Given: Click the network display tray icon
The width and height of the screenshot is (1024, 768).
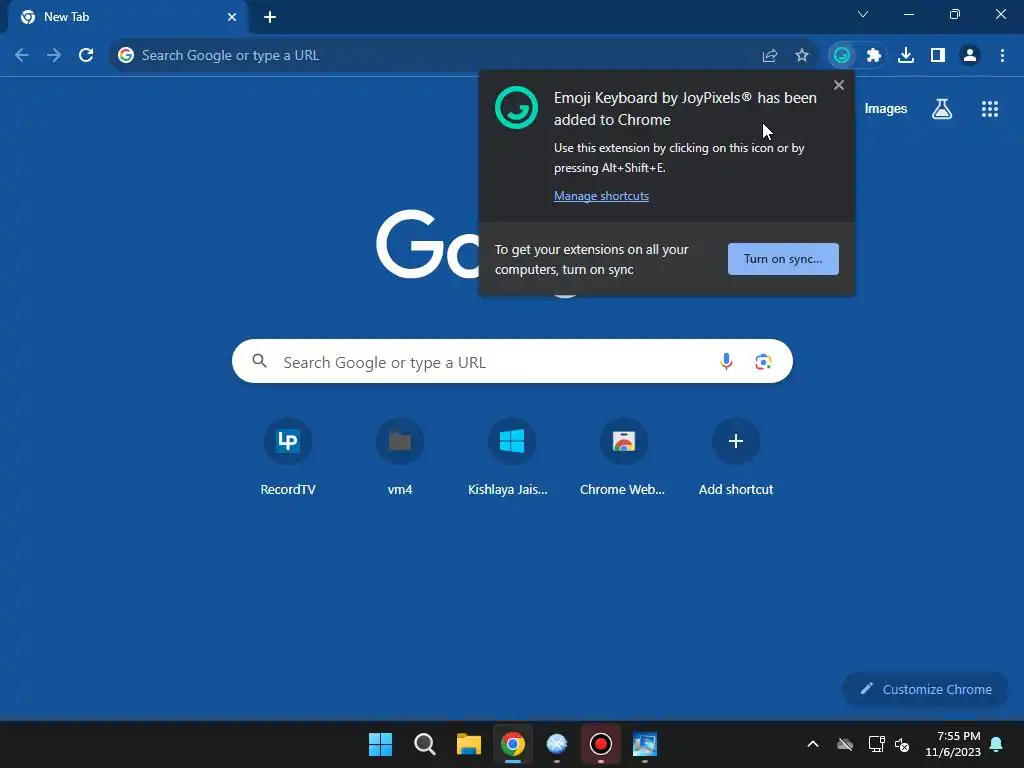Looking at the screenshot, I should pyautogui.click(x=876, y=744).
